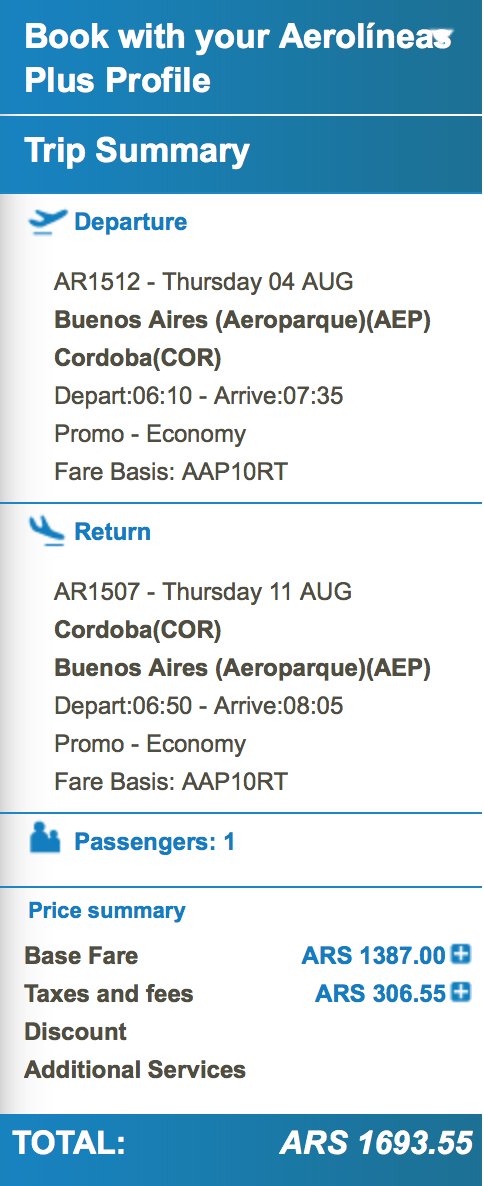Expand Taxes and fees plus icon

click(x=461, y=992)
